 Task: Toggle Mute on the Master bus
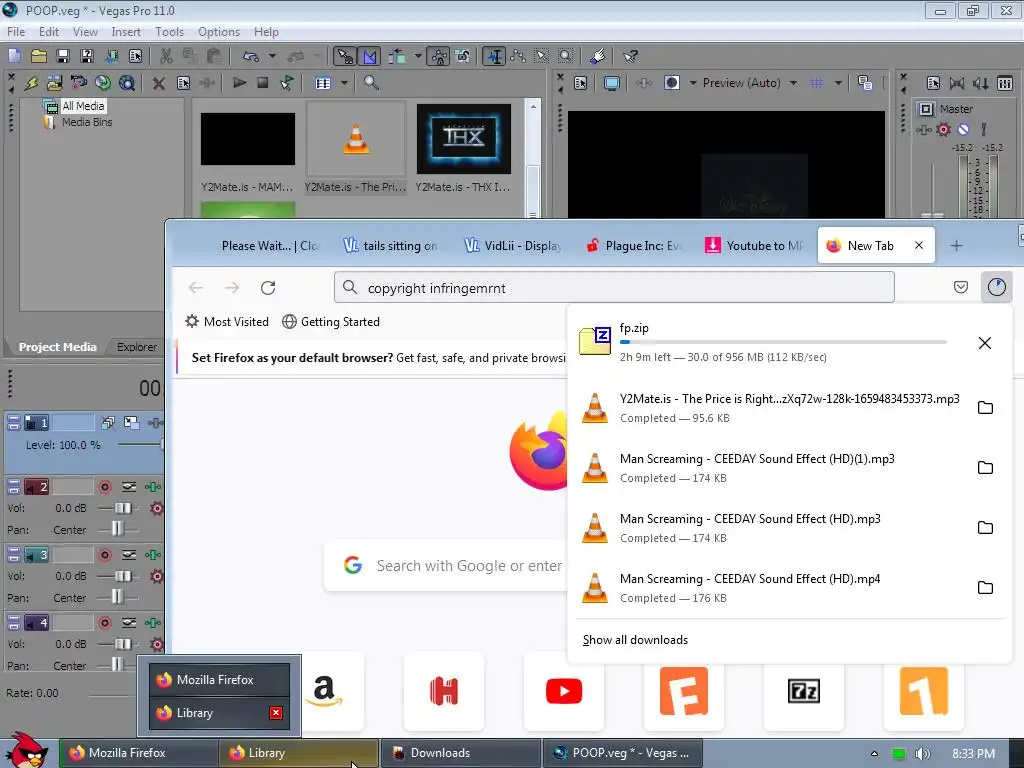963,129
